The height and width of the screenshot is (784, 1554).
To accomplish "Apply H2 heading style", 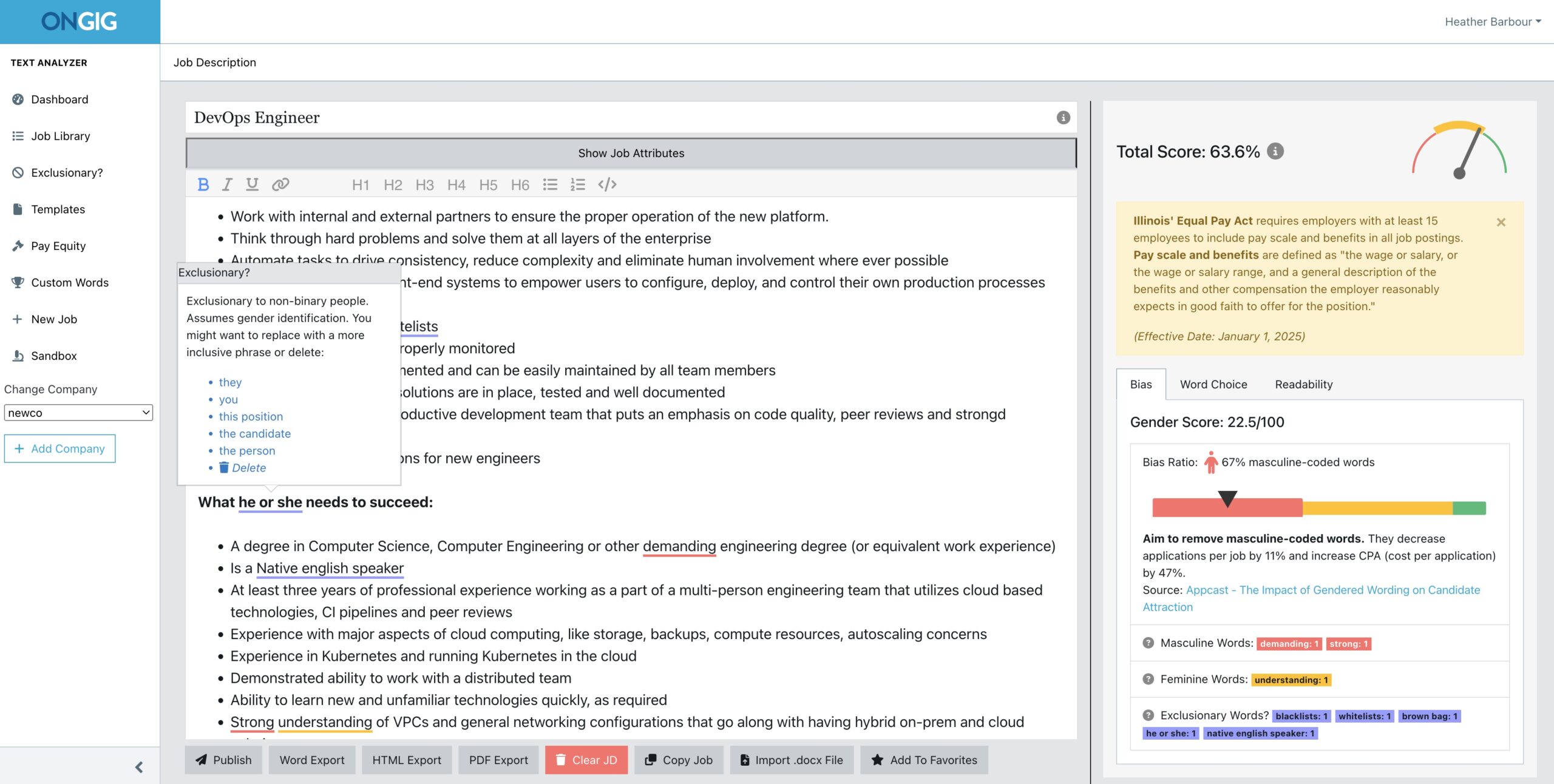I will click(x=393, y=184).
